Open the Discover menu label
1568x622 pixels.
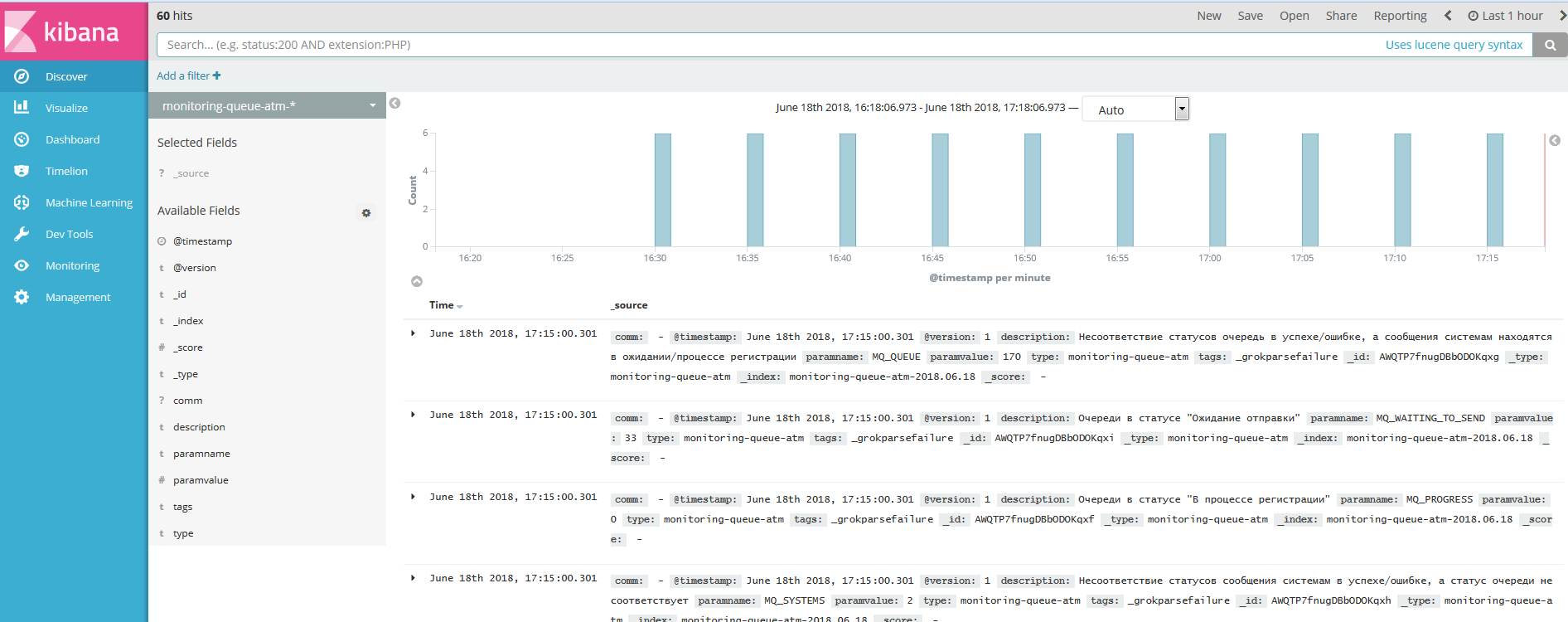pos(66,76)
